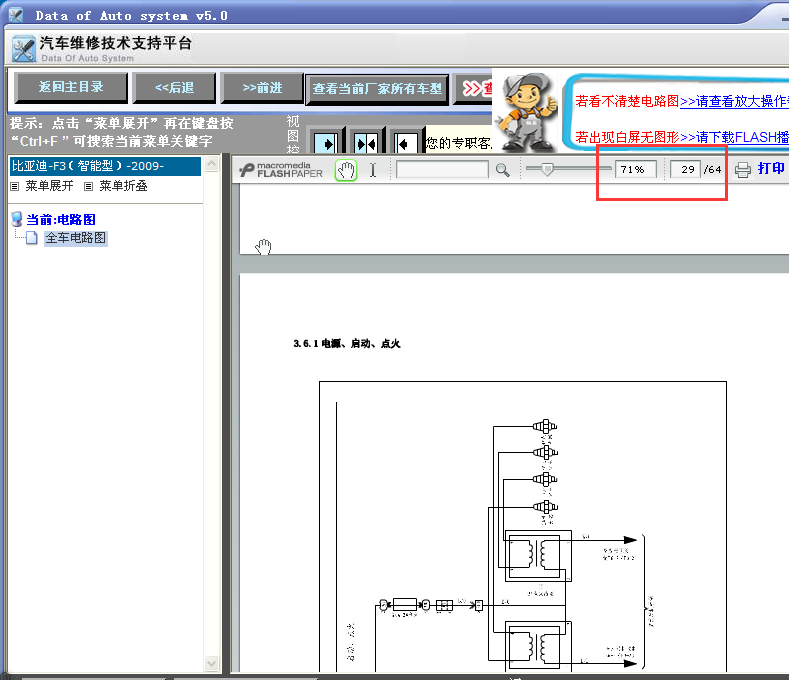The height and width of the screenshot is (680, 789).
Task: Click the title bar application icon
Action: coord(16,15)
